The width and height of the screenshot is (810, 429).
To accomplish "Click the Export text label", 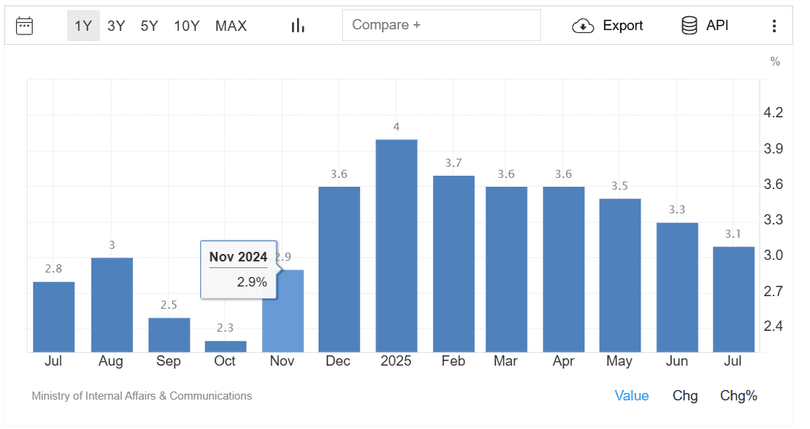I will [x=622, y=26].
